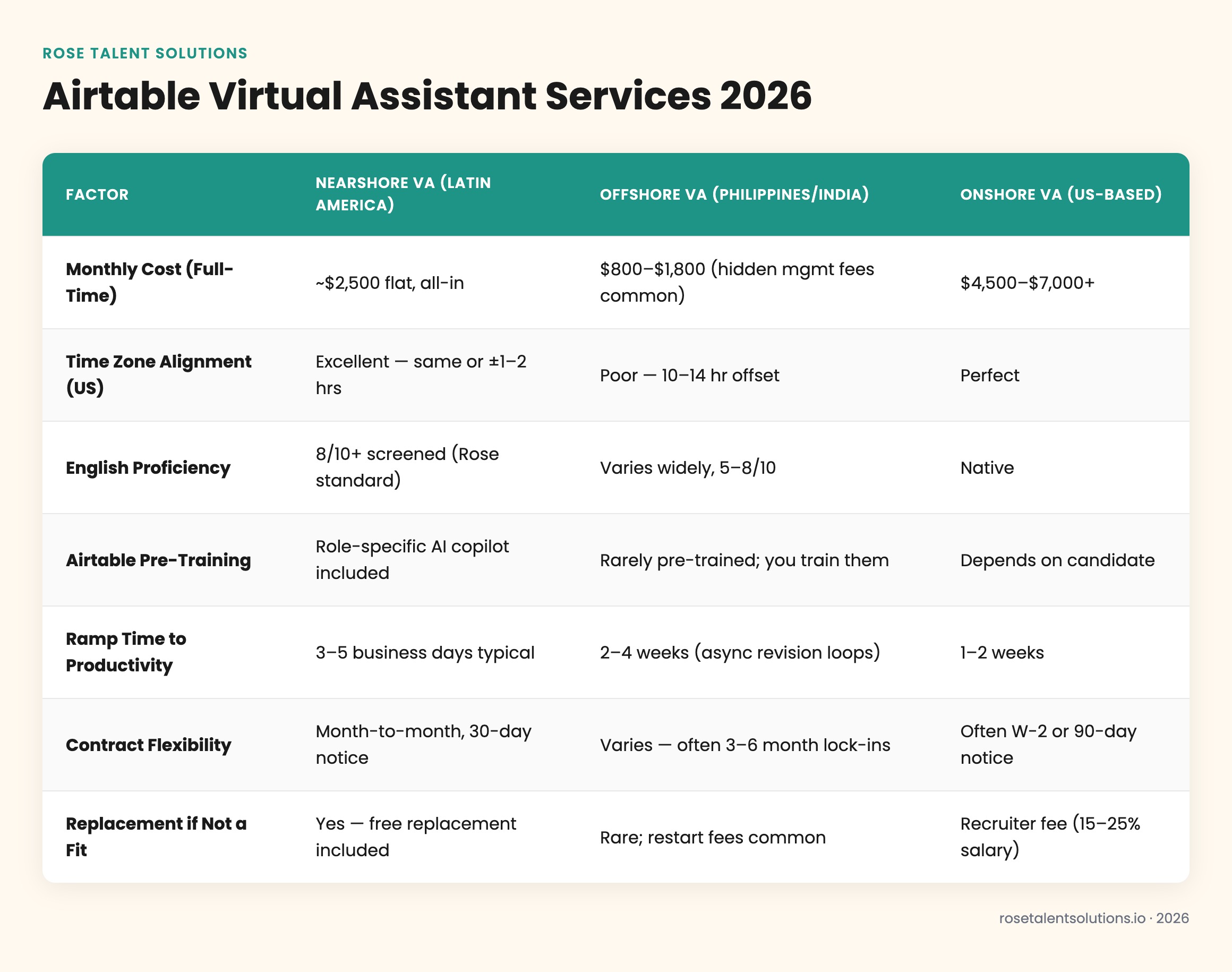The width and height of the screenshot is (1232, 972).
Task: Select the 'English Proficiency' row label
Action: coord(148,468)
